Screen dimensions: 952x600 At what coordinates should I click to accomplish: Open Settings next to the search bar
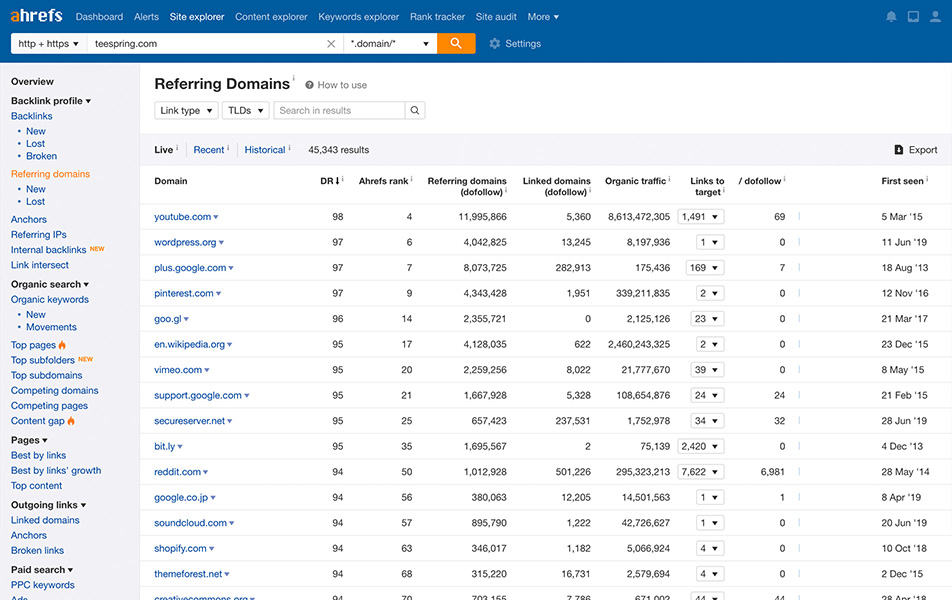[513, 43]
